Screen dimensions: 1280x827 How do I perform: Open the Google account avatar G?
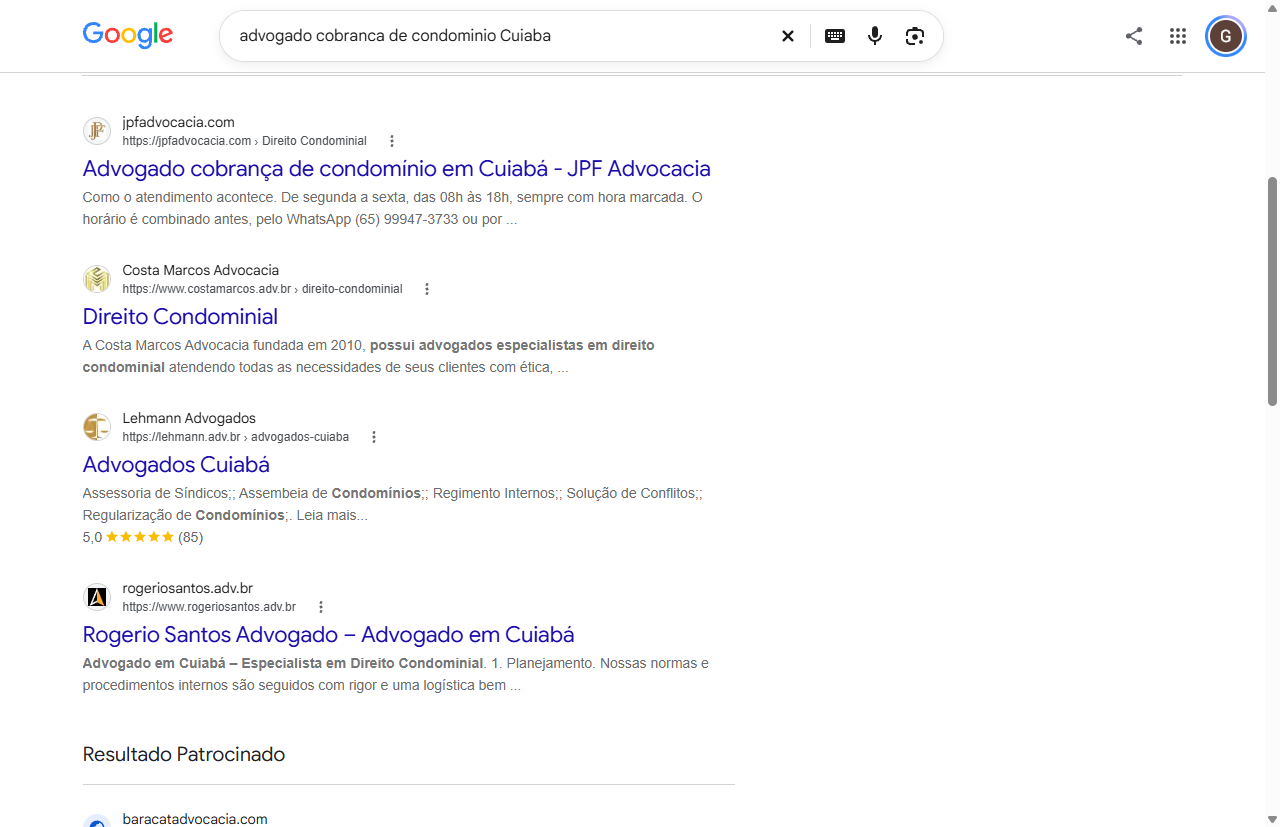[x=1226, y=36]
